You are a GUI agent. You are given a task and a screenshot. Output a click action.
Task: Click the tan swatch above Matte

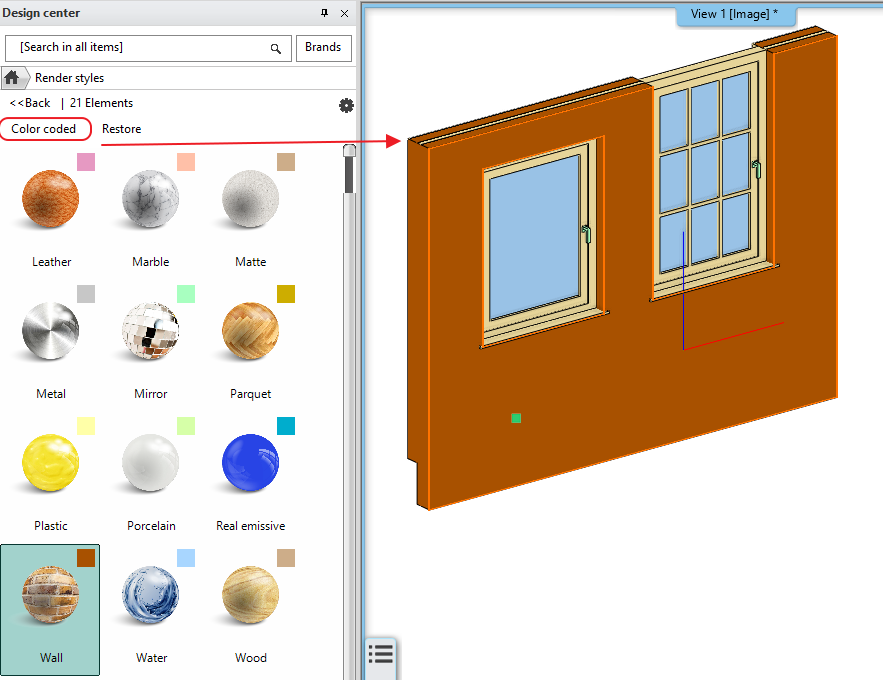point(286,162)
